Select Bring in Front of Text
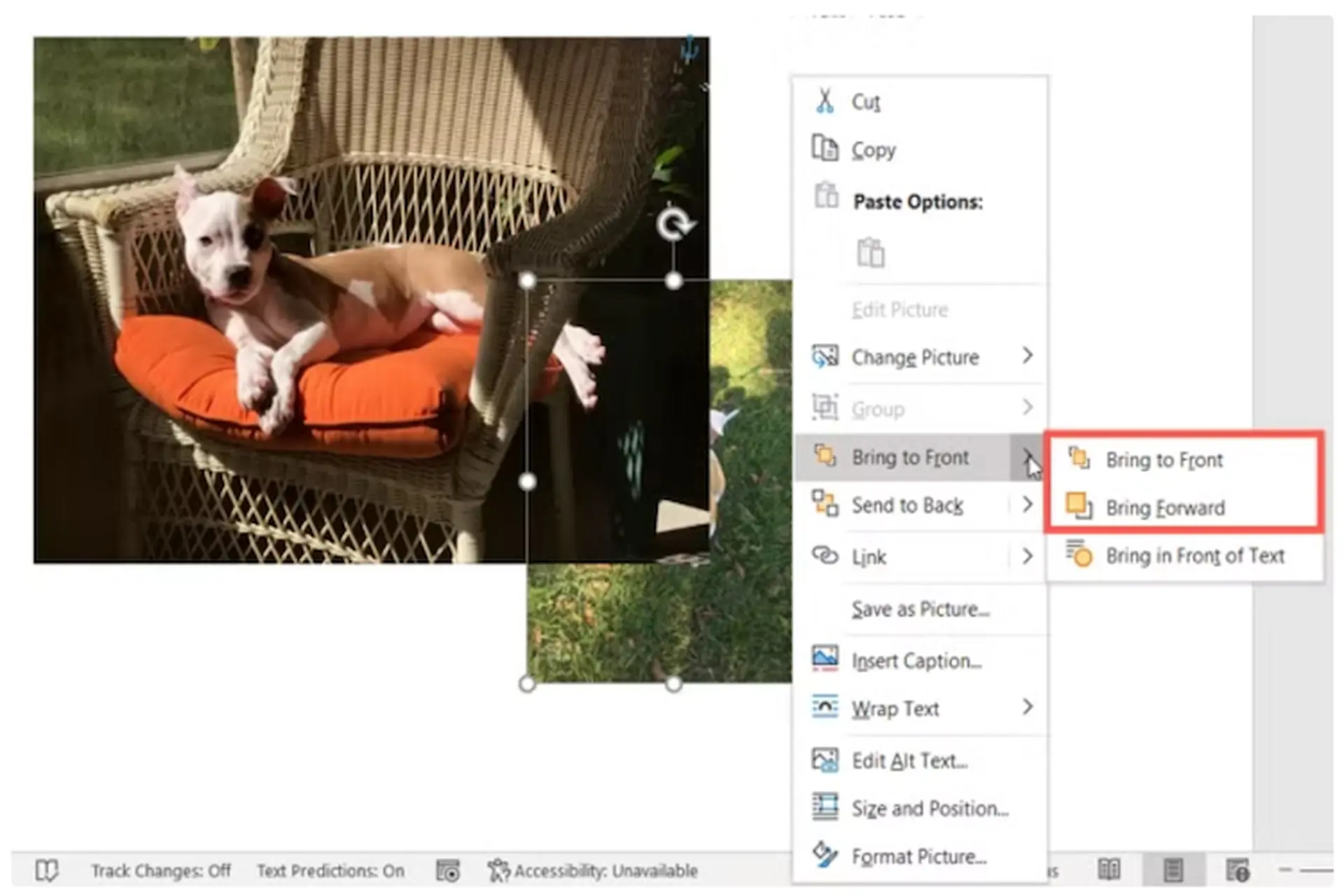 tap(1194, 556)
